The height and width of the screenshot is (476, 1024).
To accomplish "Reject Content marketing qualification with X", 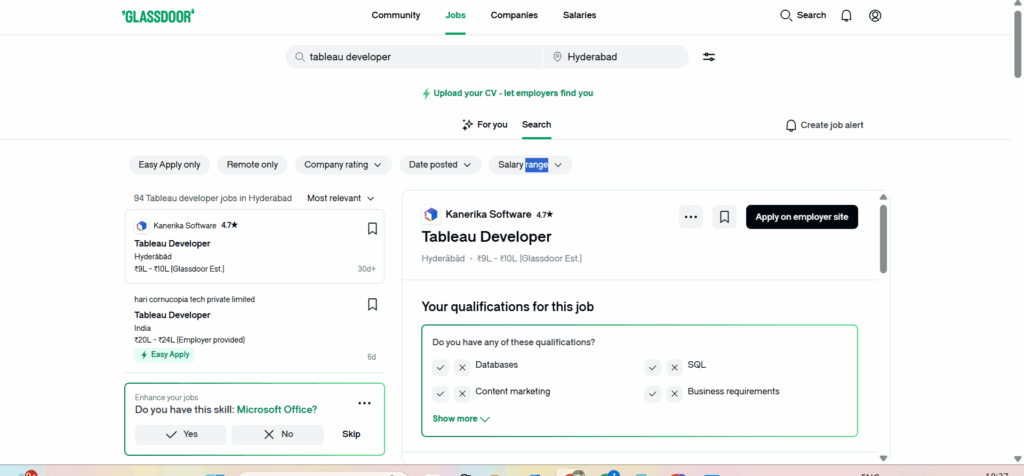I will [x=462, y=394].
